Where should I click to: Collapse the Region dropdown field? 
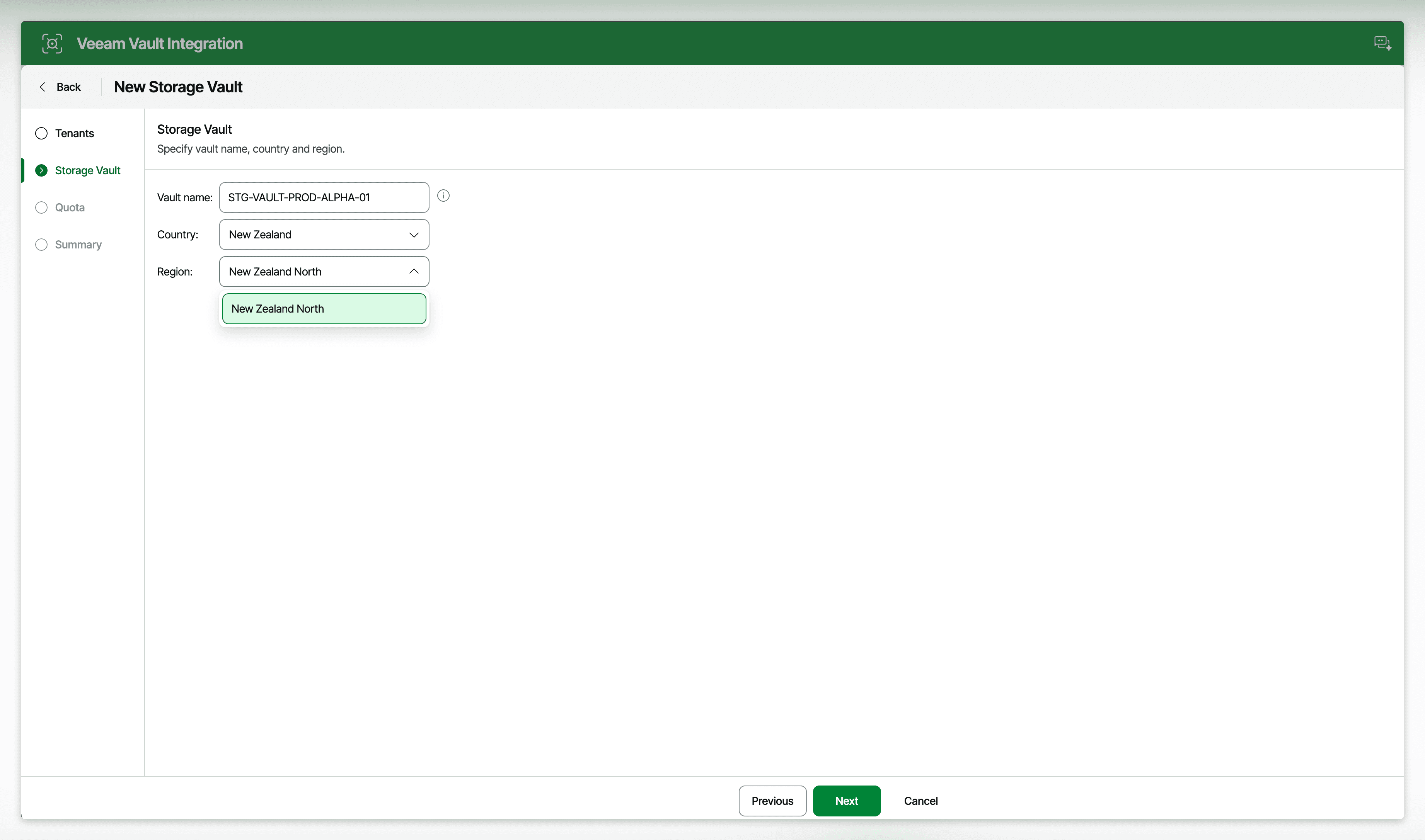pyautogui.click(x=324, y=272)
